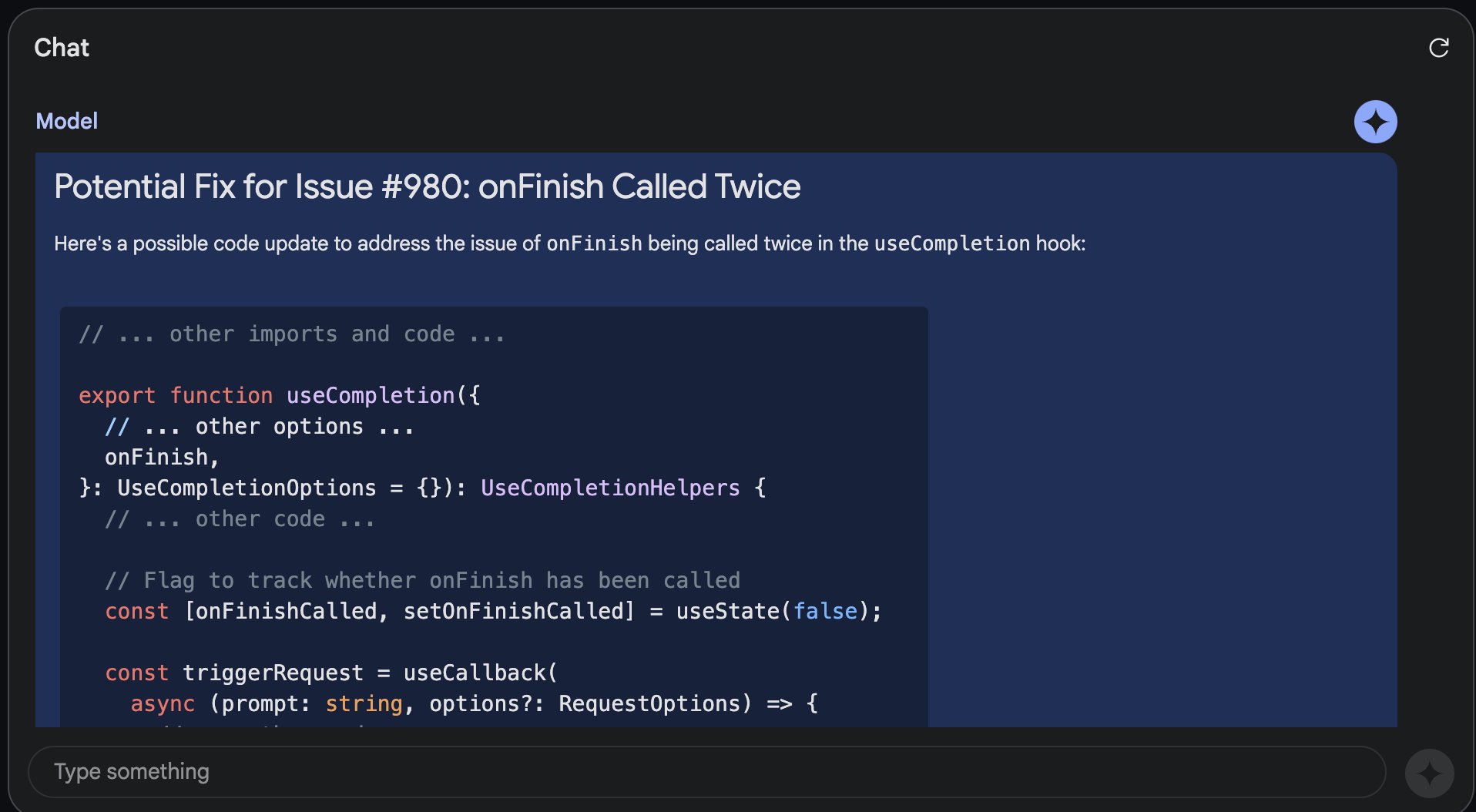Select the Model label above the response

[66, 121]
